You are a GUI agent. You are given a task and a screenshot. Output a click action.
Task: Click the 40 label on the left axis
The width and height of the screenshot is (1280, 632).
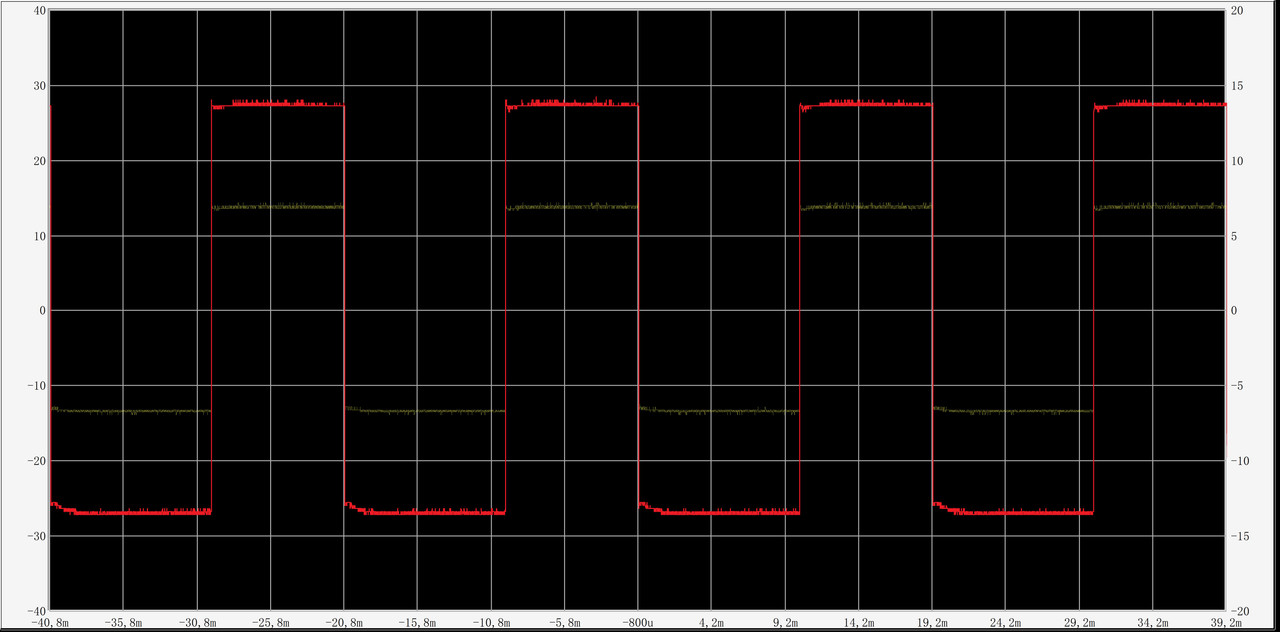click(x=39, y=10)
